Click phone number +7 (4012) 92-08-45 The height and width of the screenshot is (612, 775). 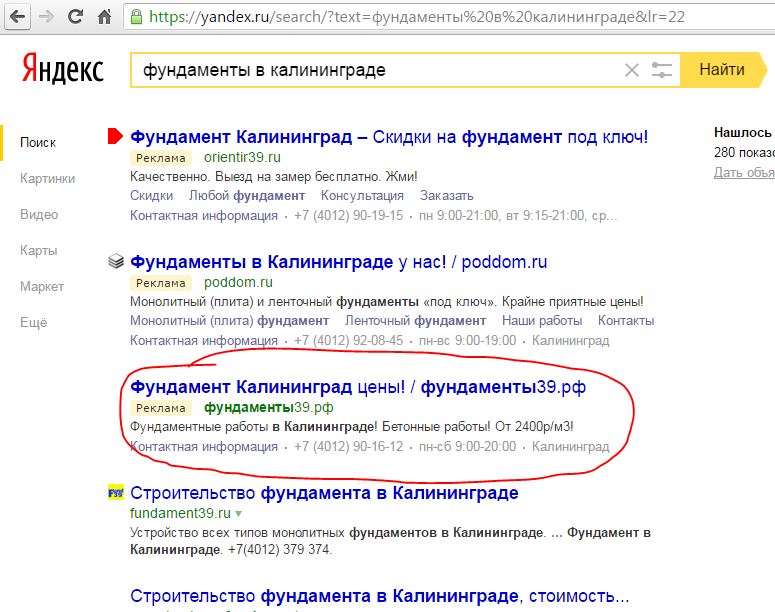coord(348,341)
